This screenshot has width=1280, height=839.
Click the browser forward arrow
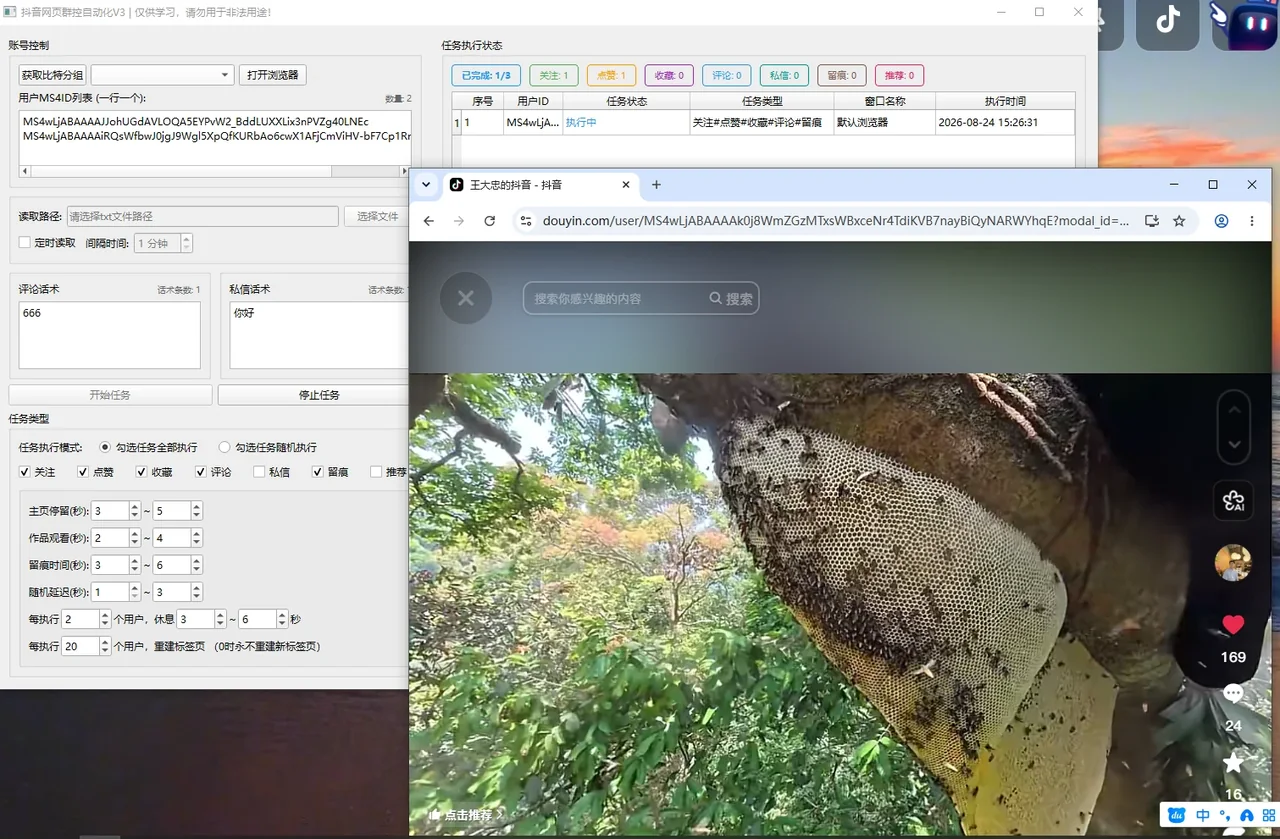pos(459,221)
